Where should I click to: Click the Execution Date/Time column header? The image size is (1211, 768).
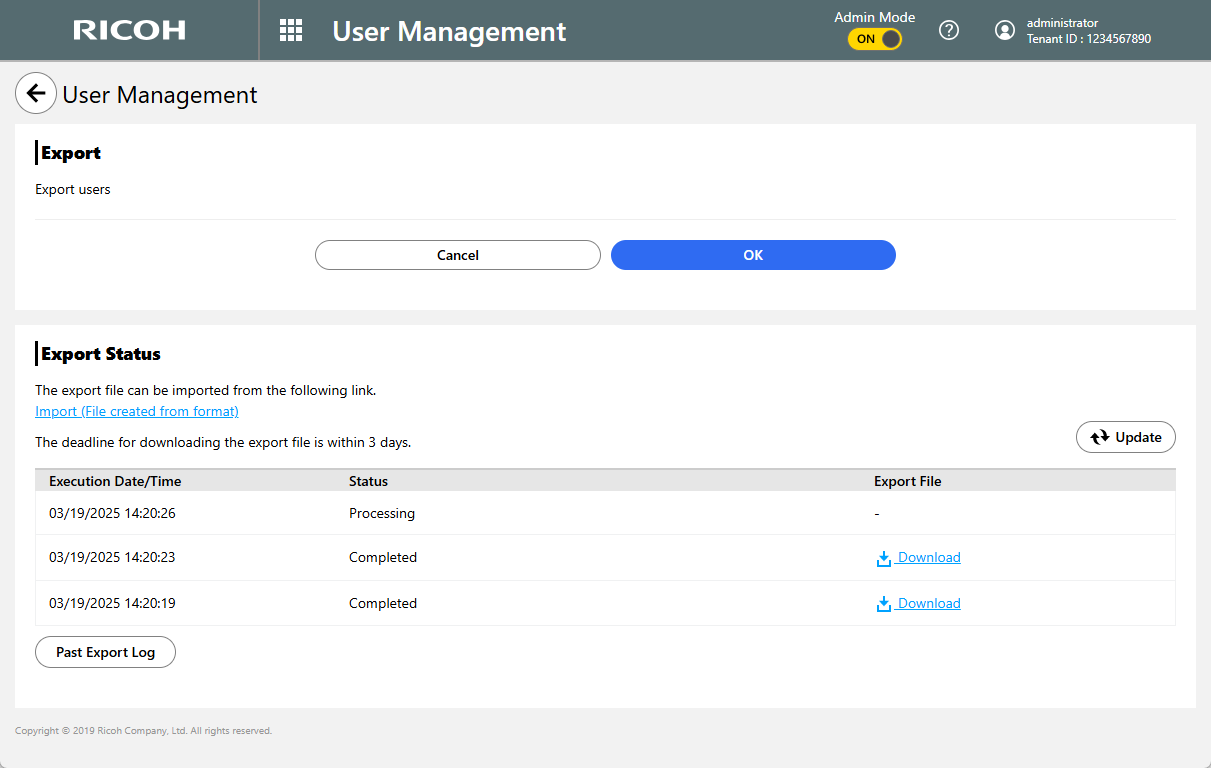point(115,481)
